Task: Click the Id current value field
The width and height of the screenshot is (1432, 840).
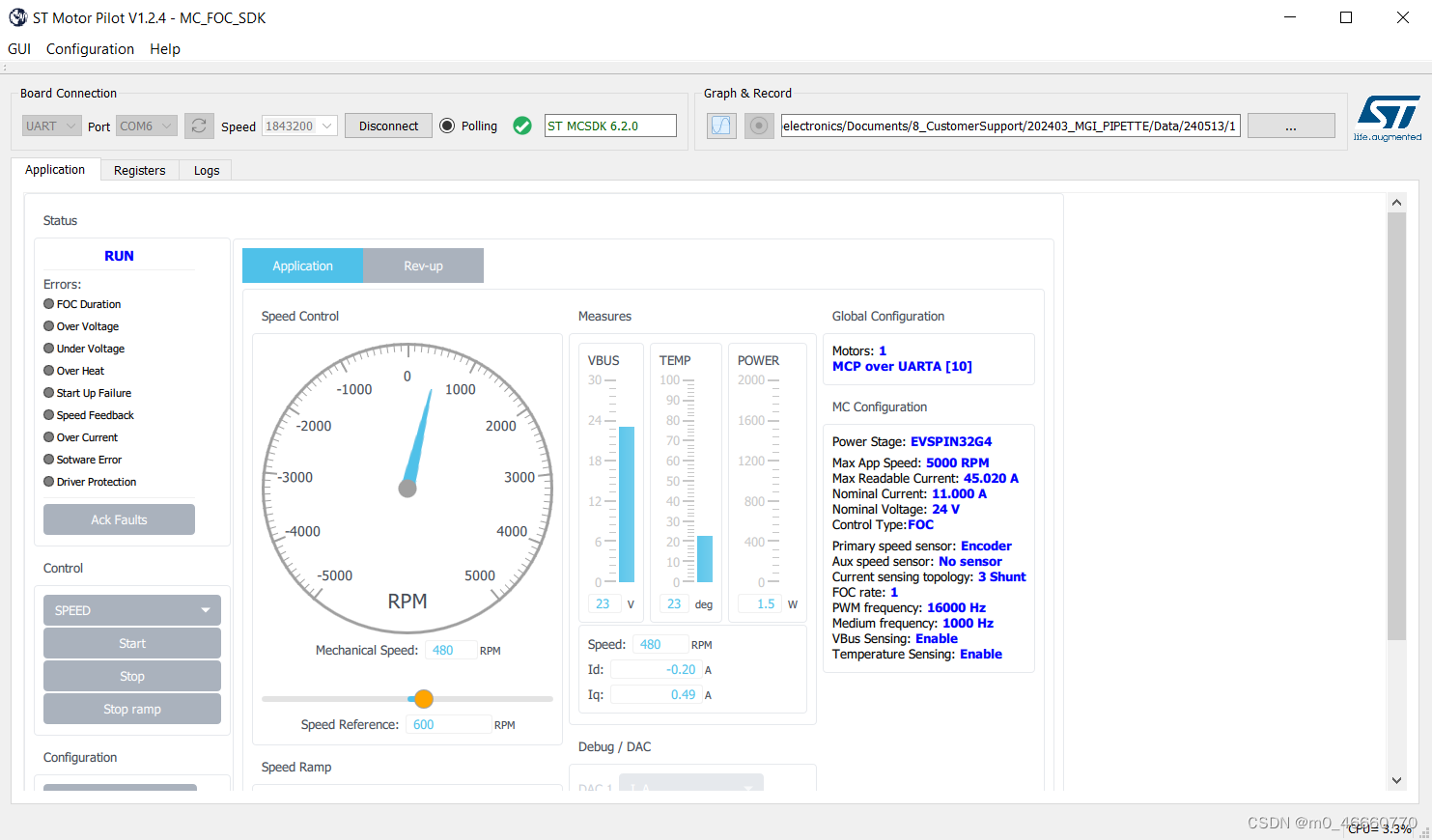Action: tap(656, 669)
